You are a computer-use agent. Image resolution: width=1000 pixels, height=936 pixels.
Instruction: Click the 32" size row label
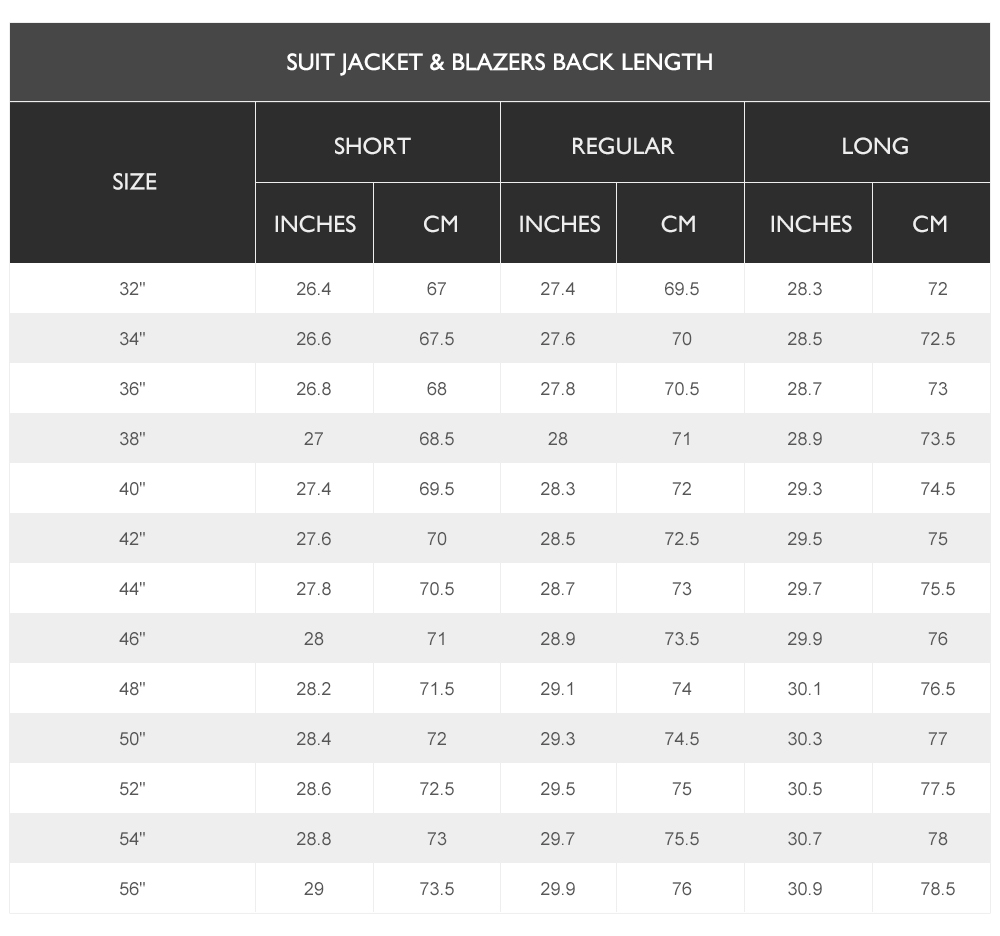point(132,289)
